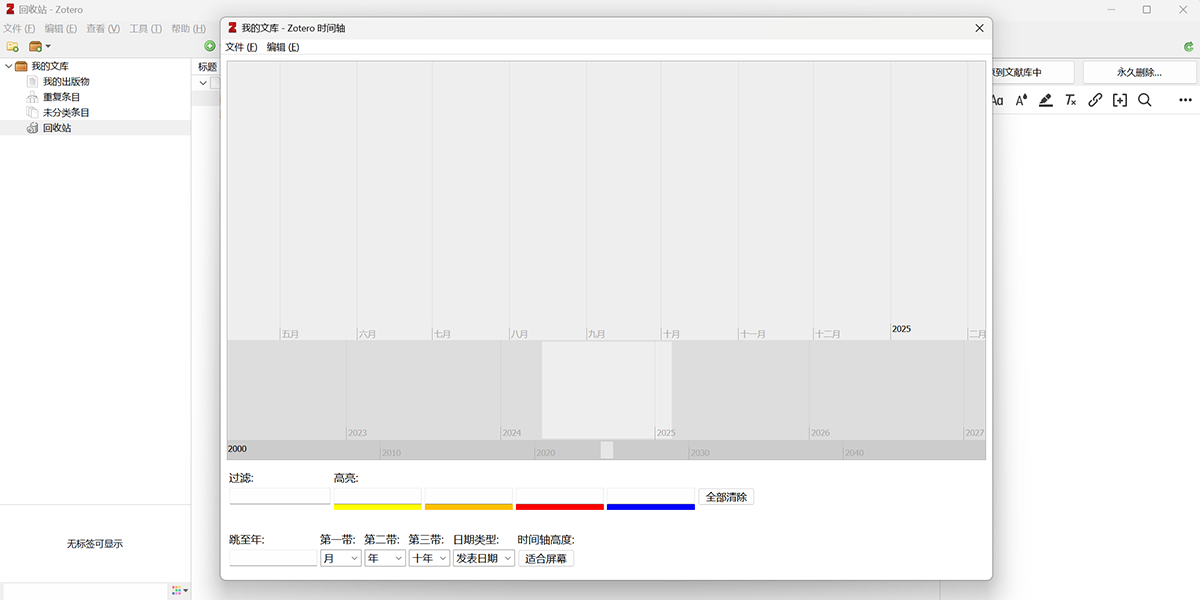Click the green add item icon
The height and width of the screenshot is (600, 1200).
[210, 46]
